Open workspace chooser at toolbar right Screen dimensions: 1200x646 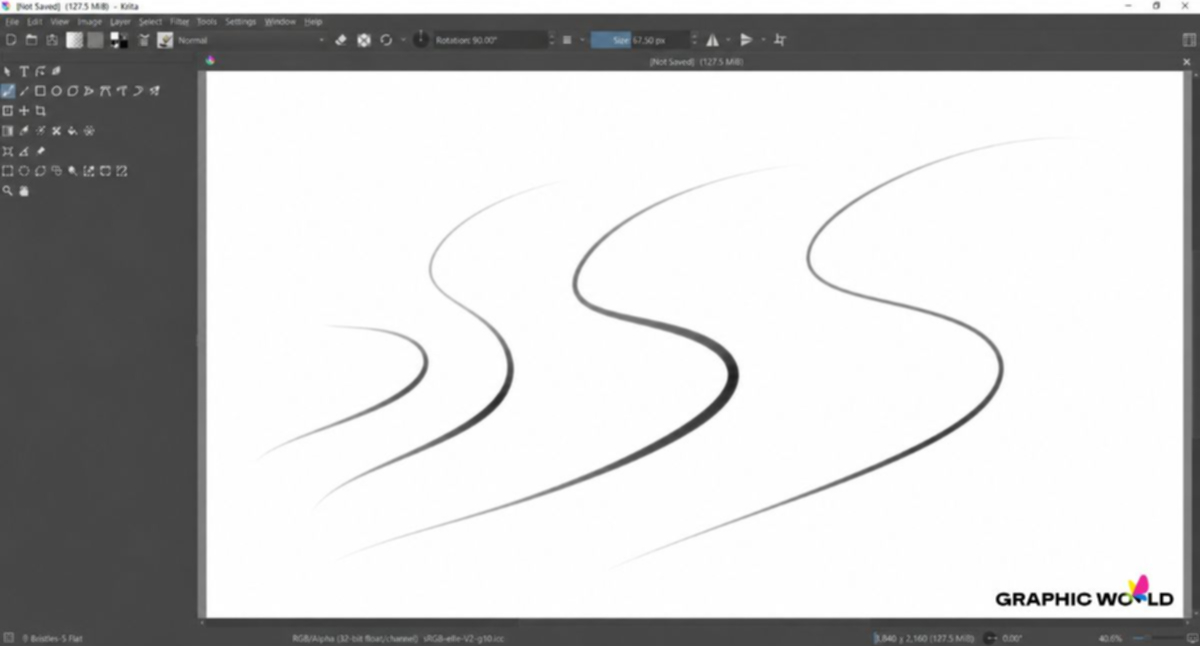(x=1189, y=40)
